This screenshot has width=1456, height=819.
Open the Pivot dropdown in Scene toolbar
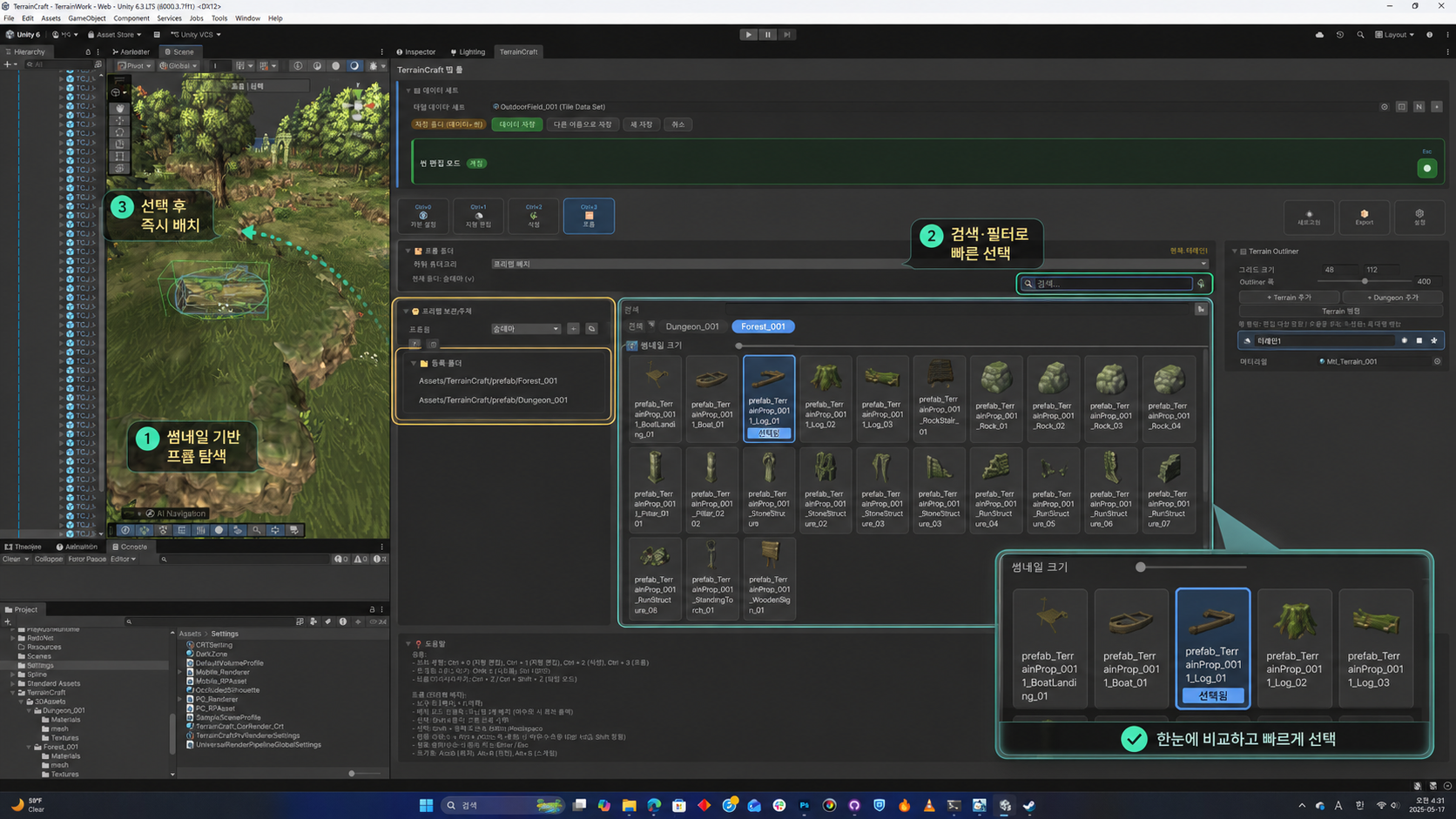135,66
